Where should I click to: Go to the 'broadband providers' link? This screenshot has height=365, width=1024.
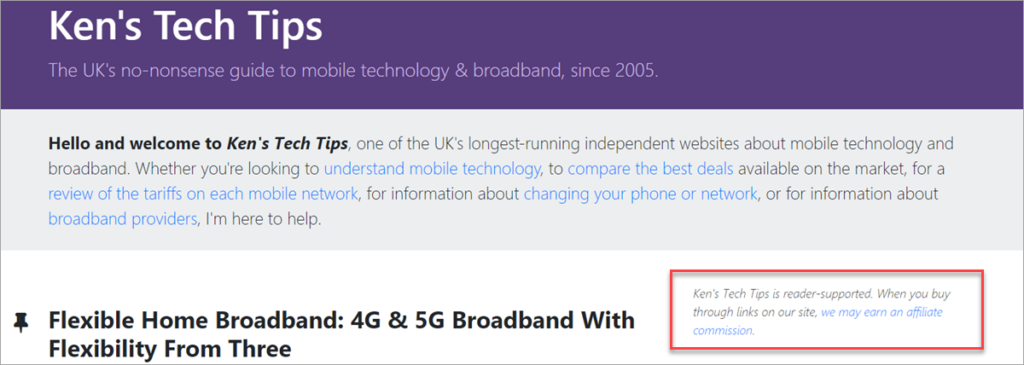(123, 219)
